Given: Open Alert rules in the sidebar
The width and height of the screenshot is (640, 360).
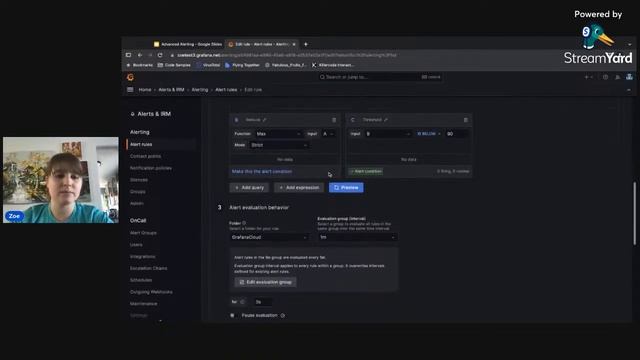Looking at the screenshot, I should click(x=141, y=144).
